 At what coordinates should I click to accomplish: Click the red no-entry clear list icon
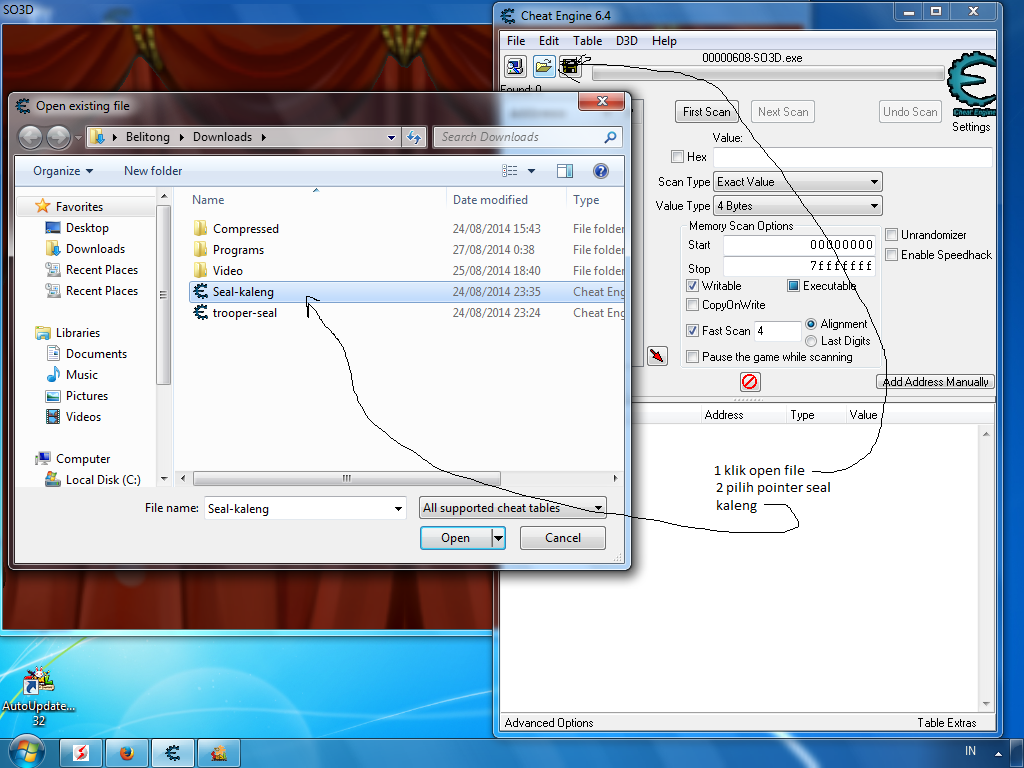click(750, 381)
